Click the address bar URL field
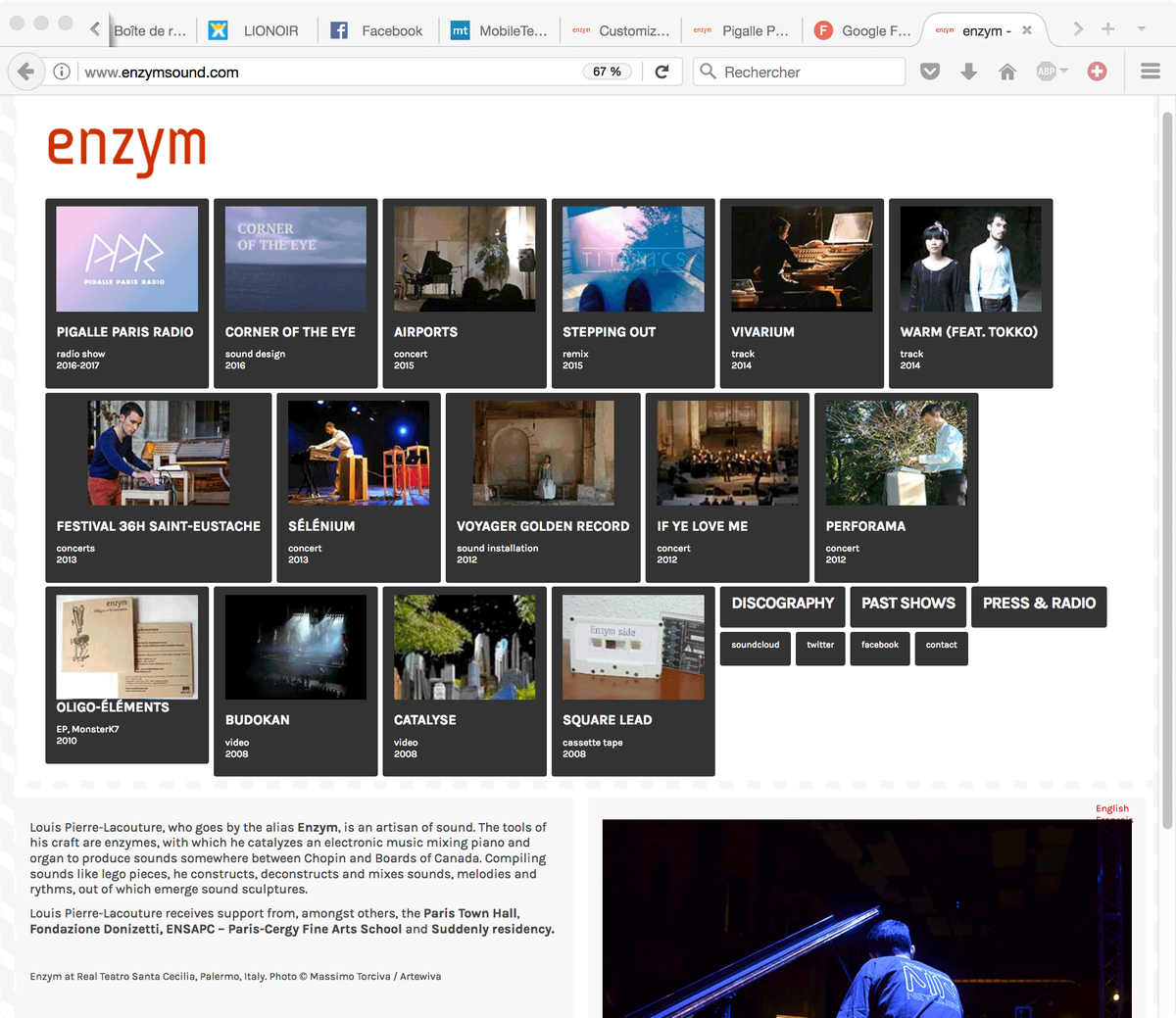The height and width of the screenshot is (1018, 1176). (328, 72)
